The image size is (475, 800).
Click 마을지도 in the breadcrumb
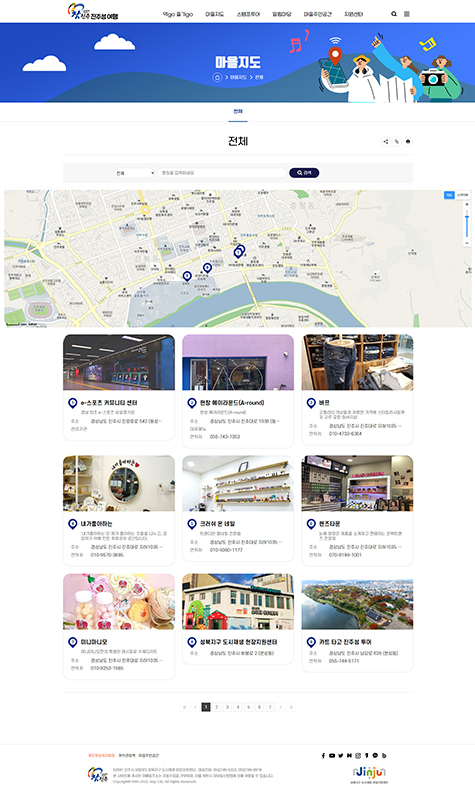click(x=238, y=77)
